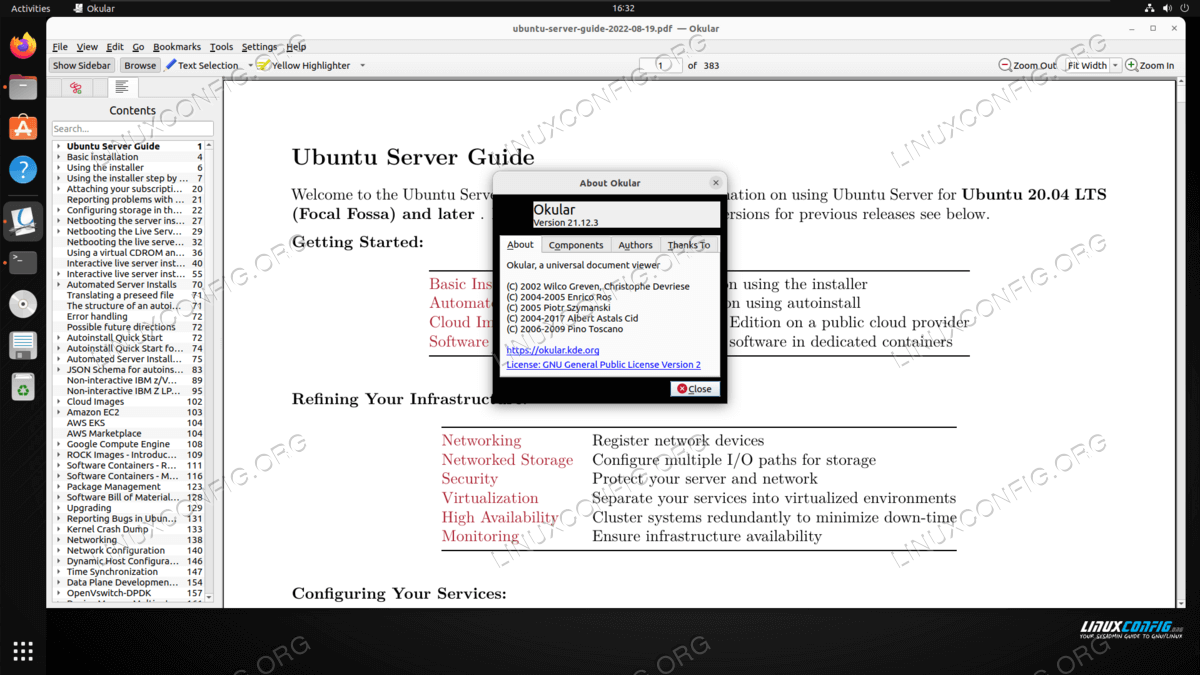Click the Contents search field
Image resolution: width=1200 pixels, height=675 pixels.
(x=132, y=129)
